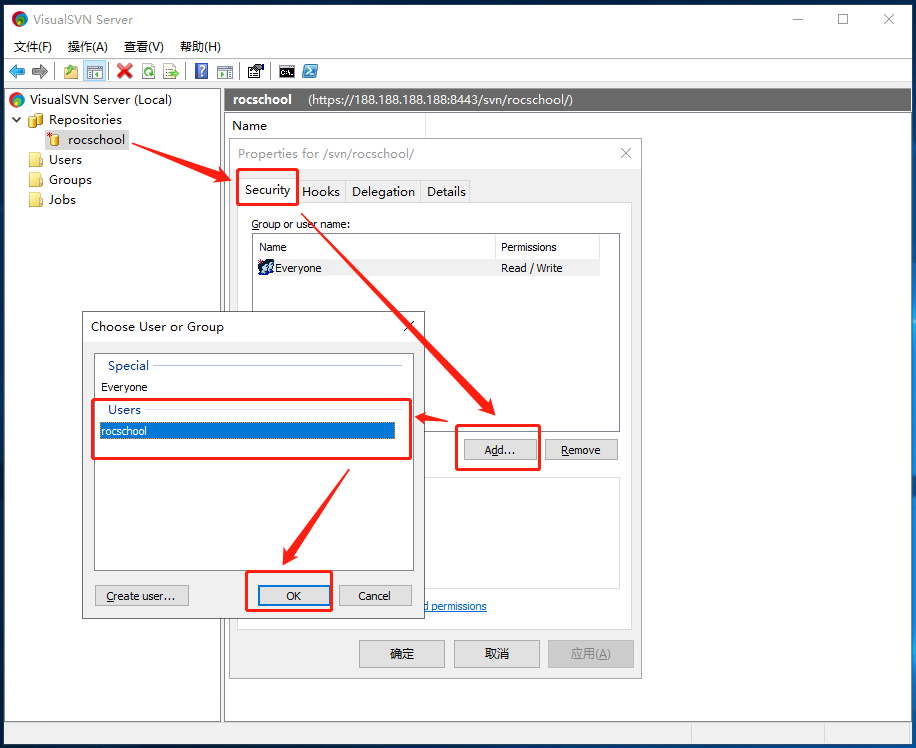This screenshot has width=916, height=748.
Task: Open the Groups folder in tree
Action: click(70, 179)
